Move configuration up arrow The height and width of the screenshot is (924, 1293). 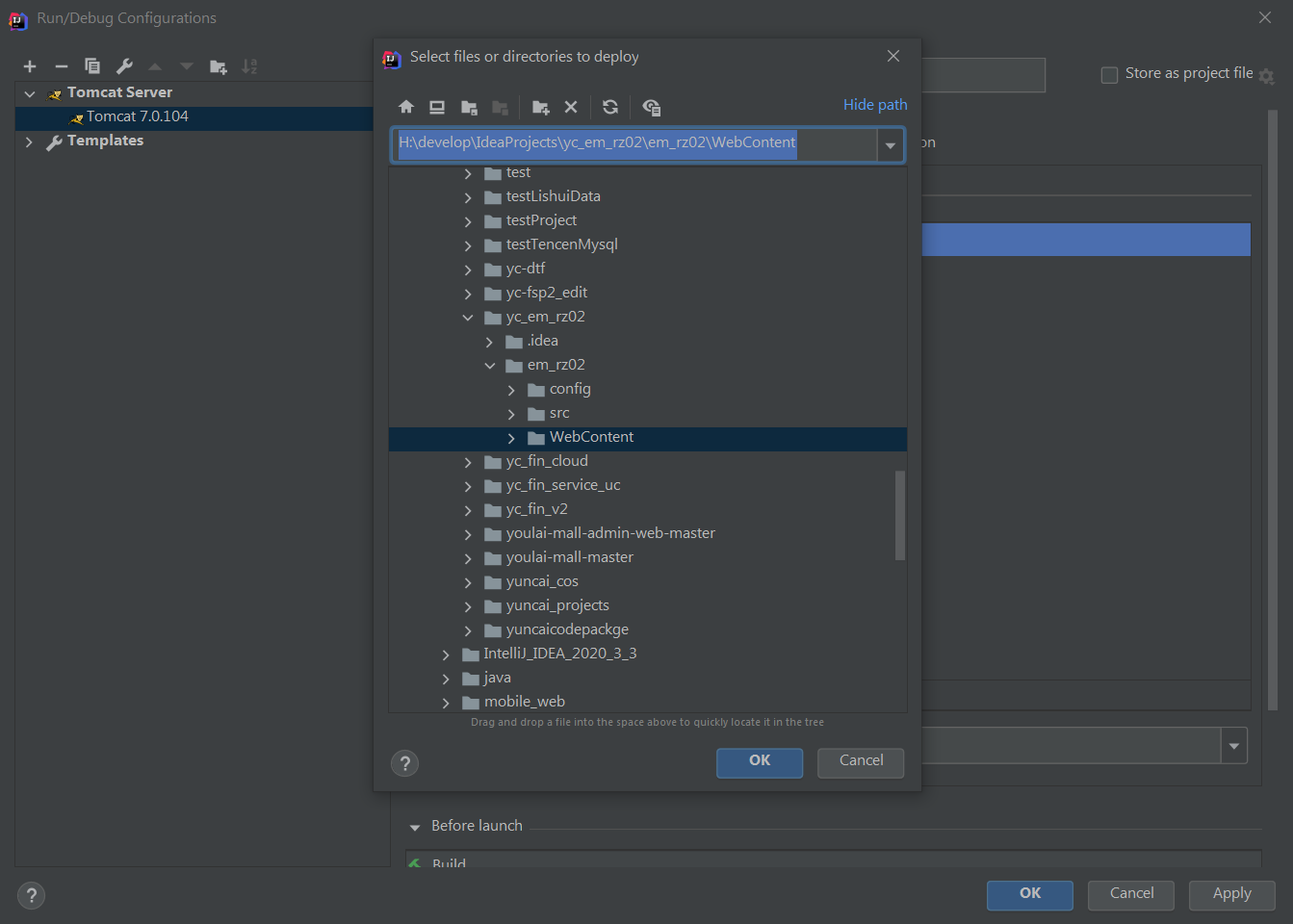155,66
